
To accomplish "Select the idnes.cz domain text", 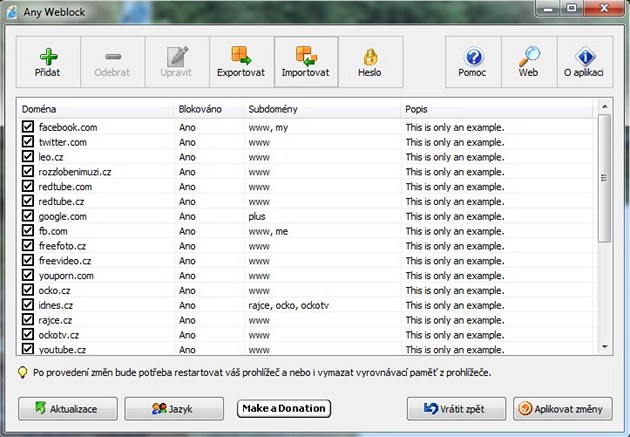I will [x=56, y=305].
